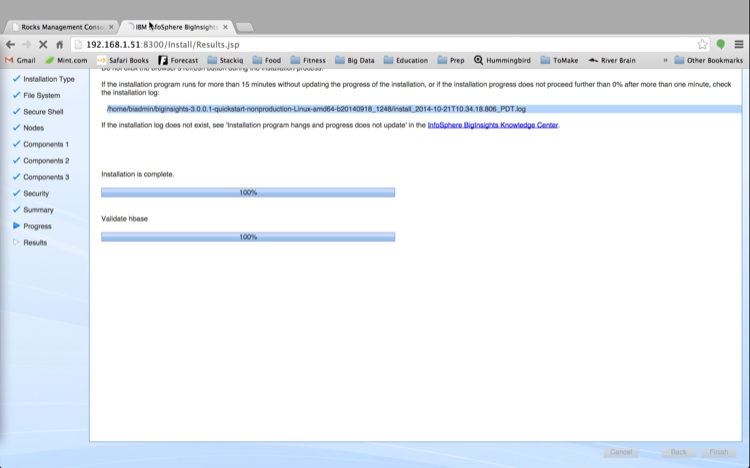The image size is (750, 468).
Task: Expand the Big Data bookmarks folder
Action: tap(354, 60)
